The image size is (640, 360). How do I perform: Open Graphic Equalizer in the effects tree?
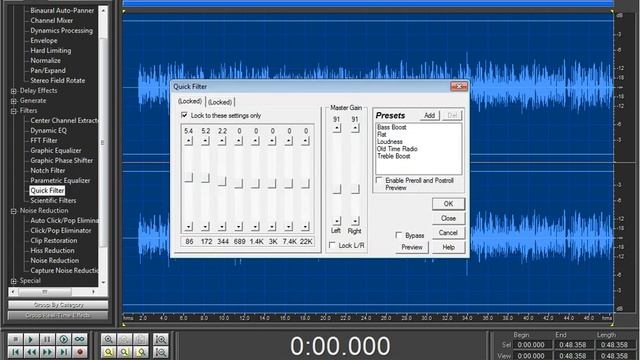[x=56, y=151]
